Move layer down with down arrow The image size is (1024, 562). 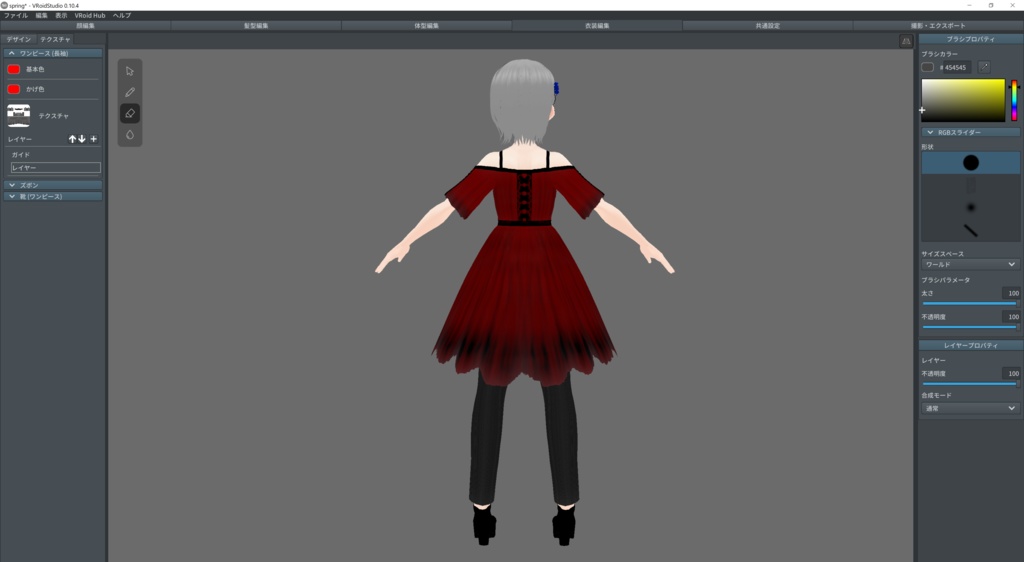click(82, 139)
